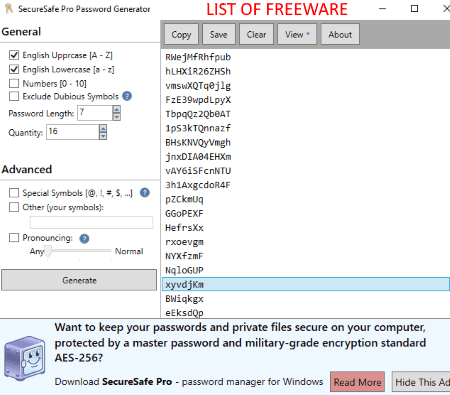Enable Other (your symbols) checkbox
The height and width of the screenshot is (395, 450).
pyautogui.click(x=14, y=207)
